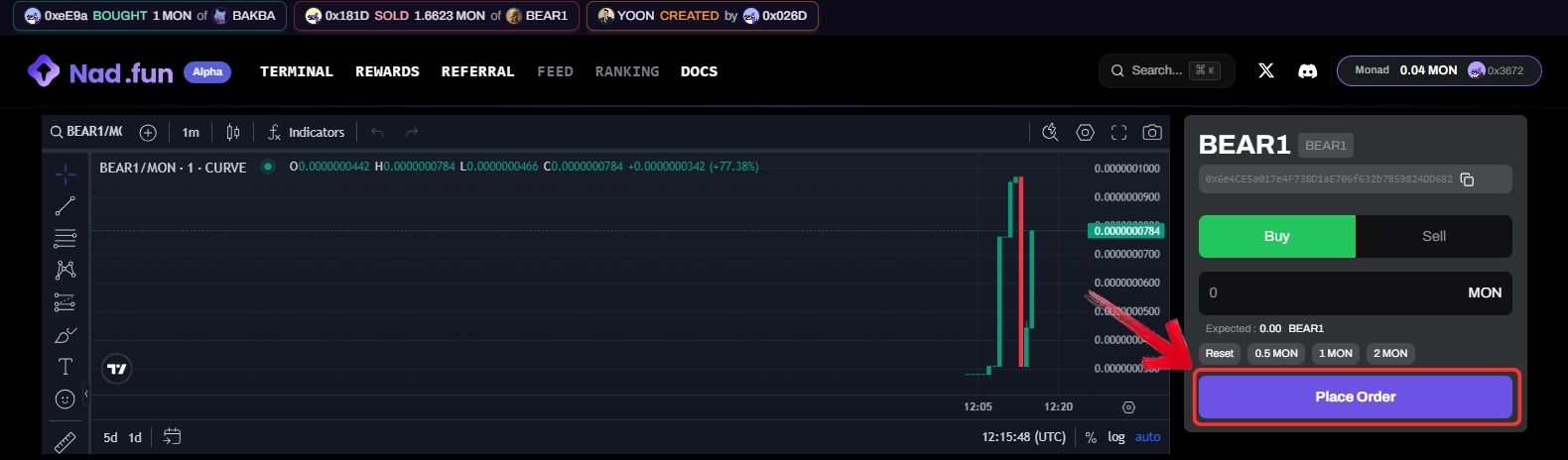The height and width of the screenshot is (460, 1568).
Task: Collapse the drawing toolbar side arrow
Action: tap(86, 395)
